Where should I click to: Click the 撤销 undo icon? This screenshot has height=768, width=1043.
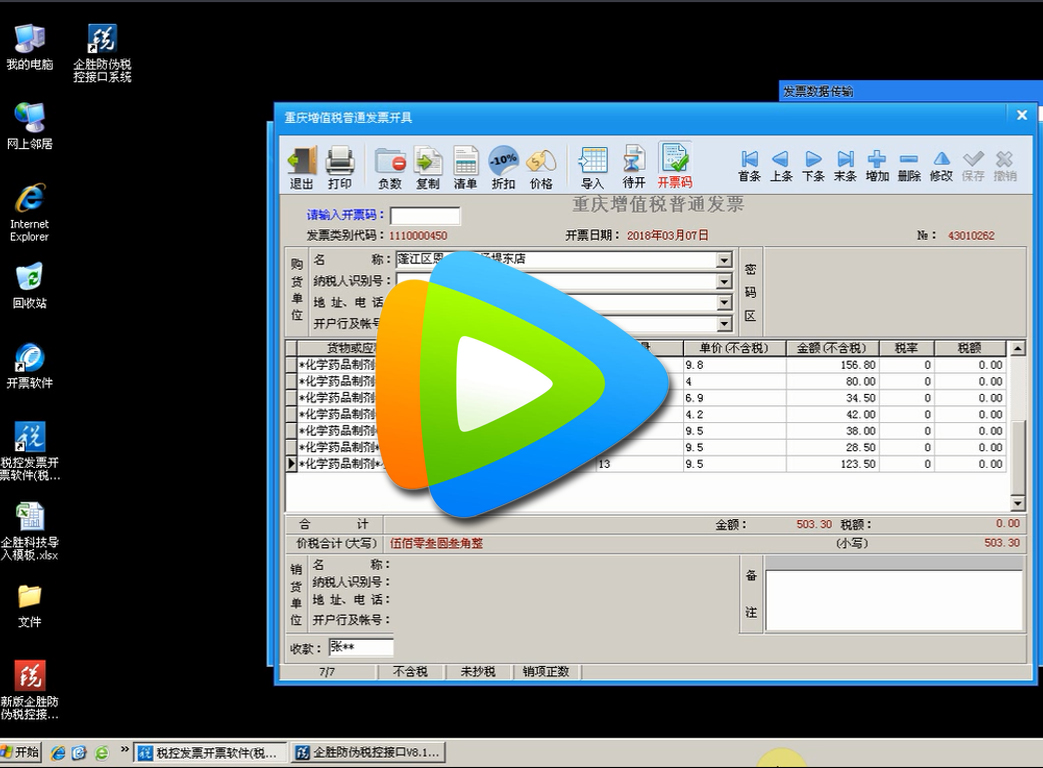1004,166
